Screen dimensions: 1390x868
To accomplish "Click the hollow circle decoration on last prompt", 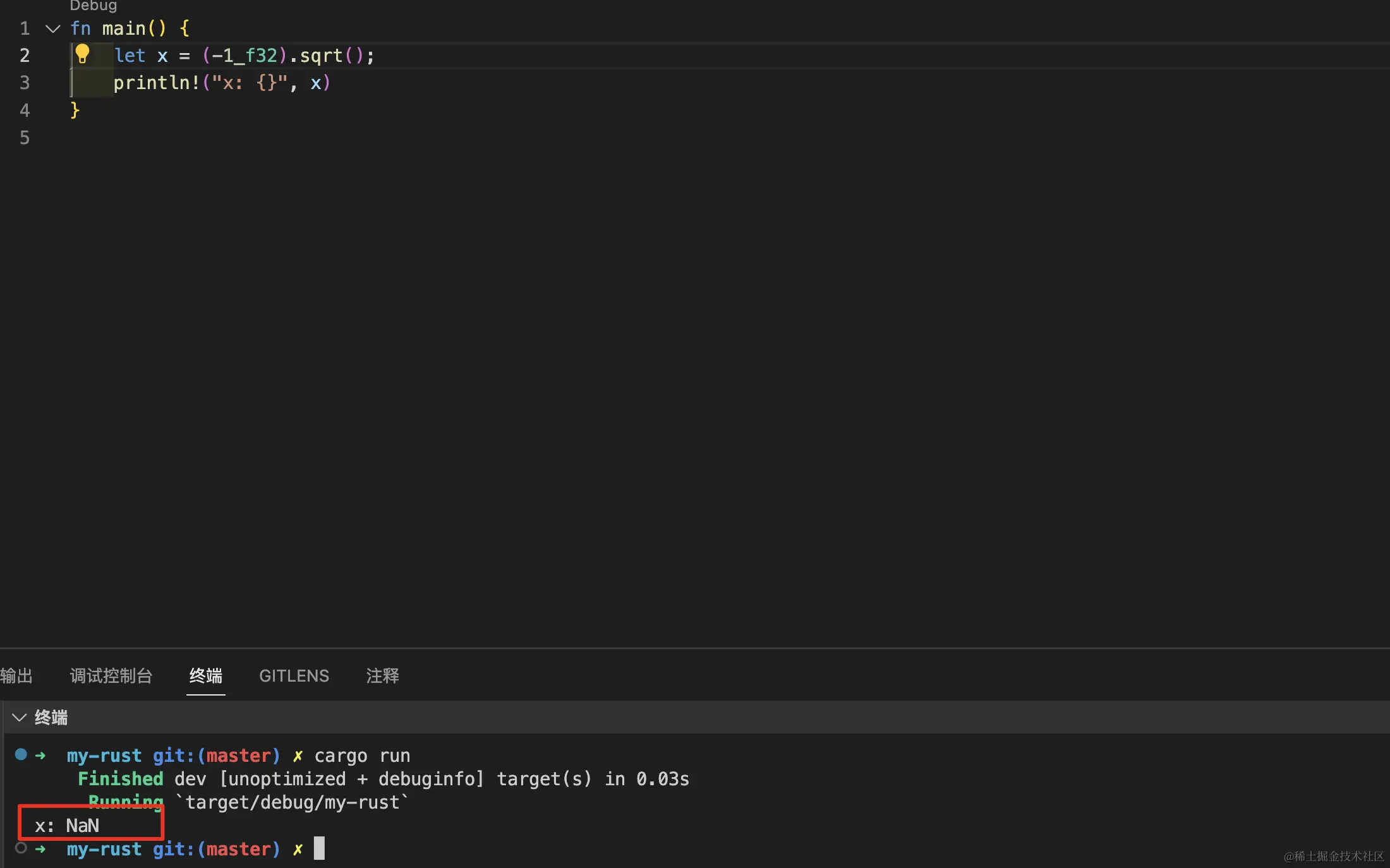I will pos(21,848).
